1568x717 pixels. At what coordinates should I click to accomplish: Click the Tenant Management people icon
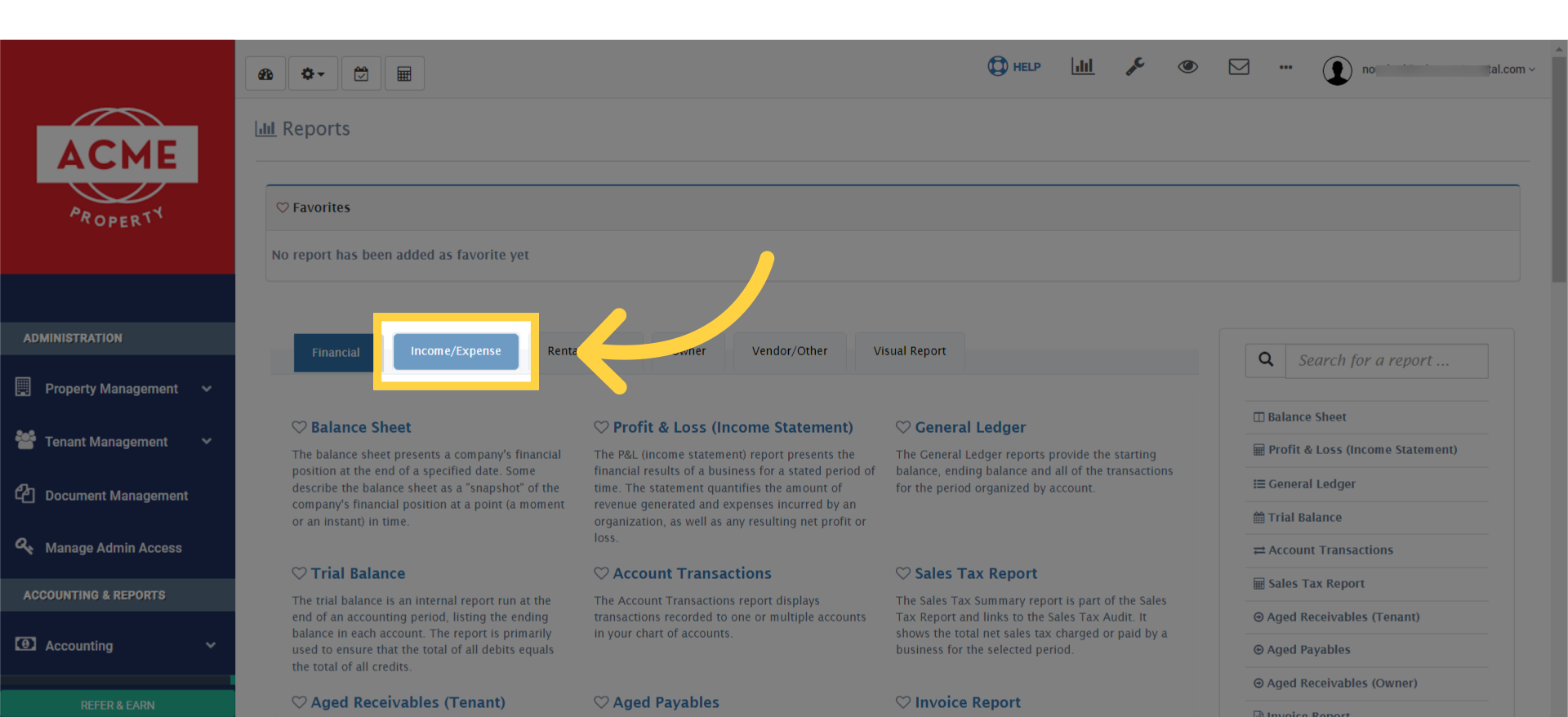[x=25, y=440]
